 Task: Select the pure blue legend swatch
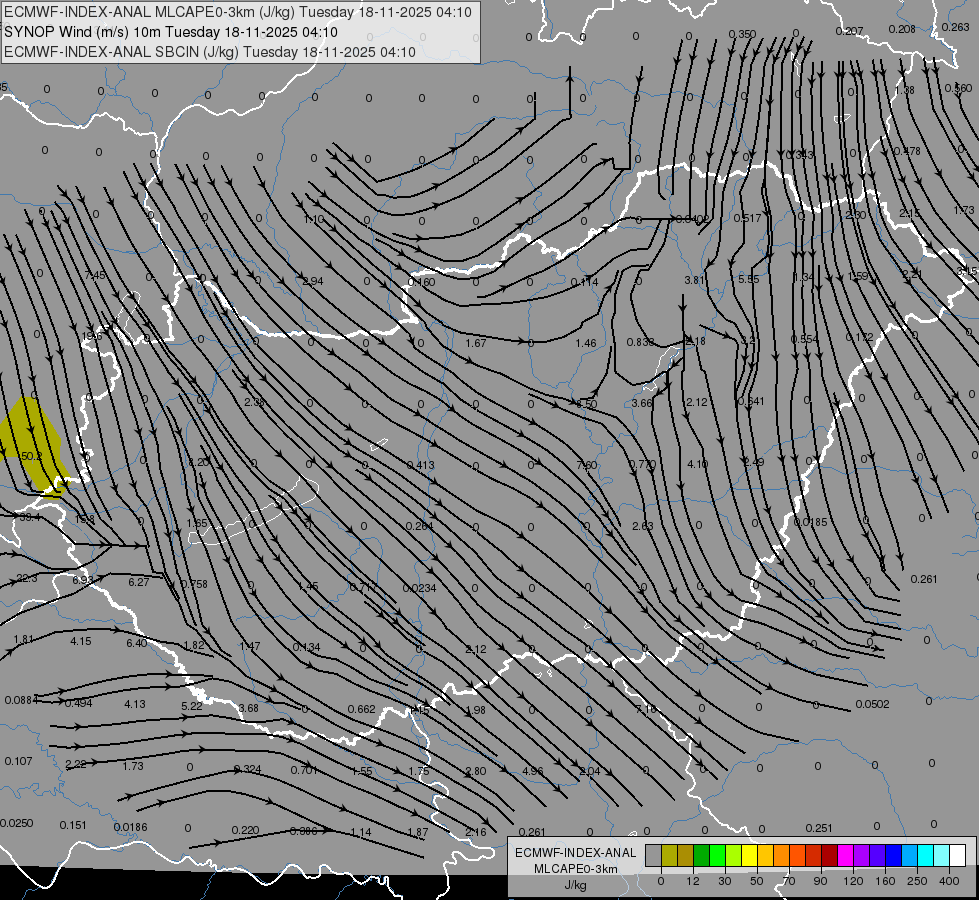894,855
